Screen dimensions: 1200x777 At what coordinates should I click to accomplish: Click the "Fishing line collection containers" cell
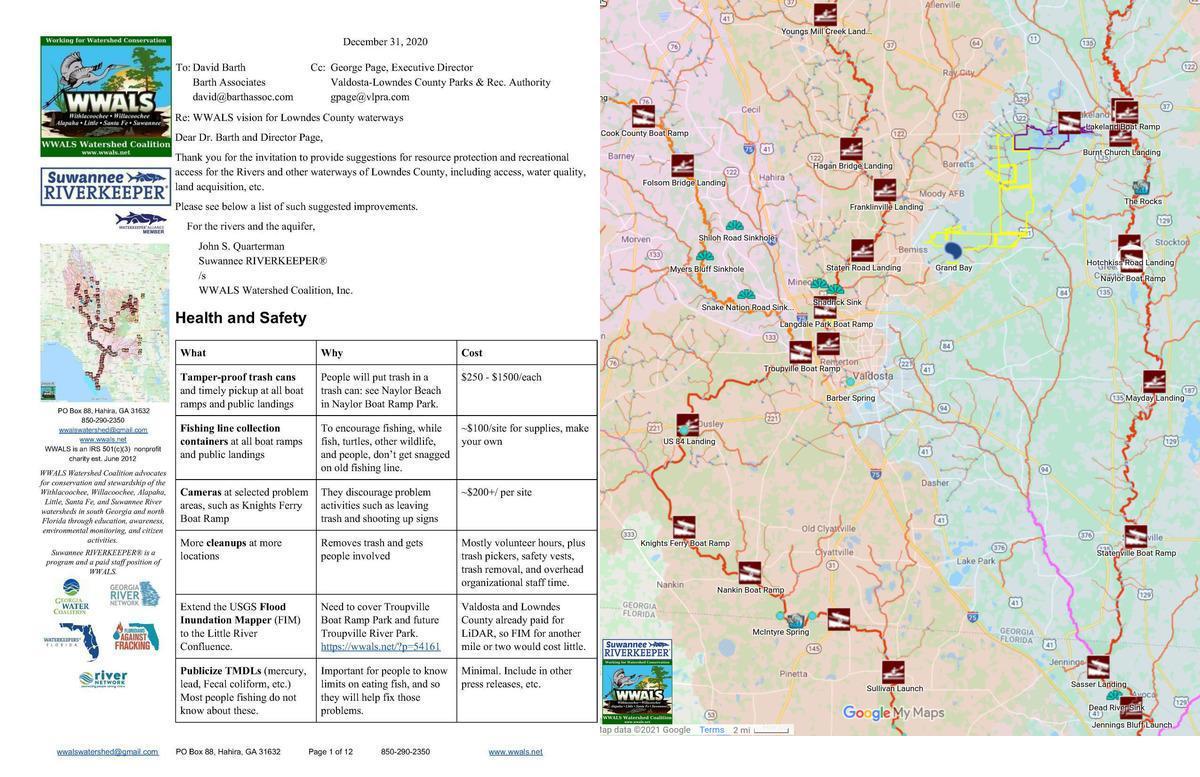coord(246,447)
